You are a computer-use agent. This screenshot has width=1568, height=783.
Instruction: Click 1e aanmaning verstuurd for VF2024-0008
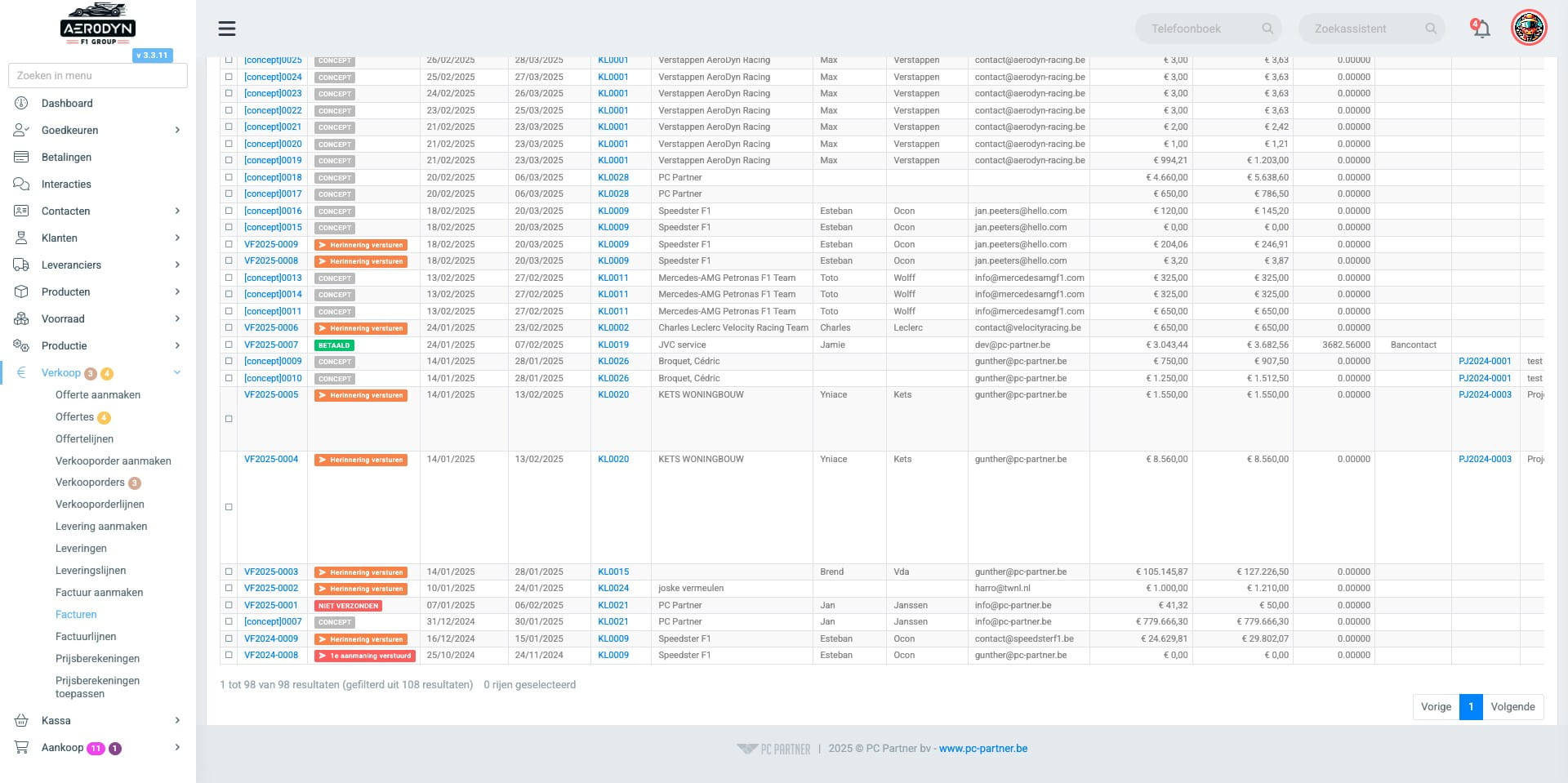365,656
